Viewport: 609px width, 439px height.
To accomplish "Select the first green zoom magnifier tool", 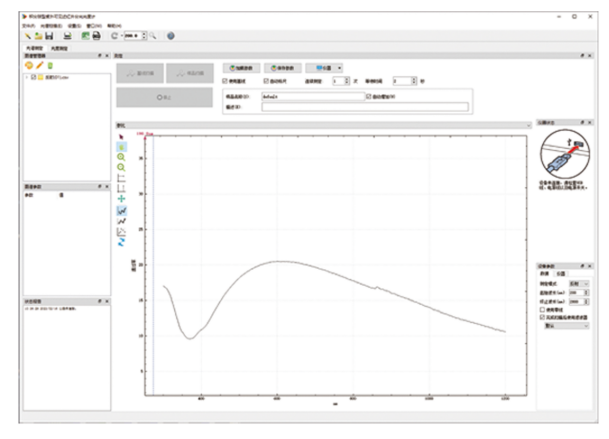I will click(121, 158).
